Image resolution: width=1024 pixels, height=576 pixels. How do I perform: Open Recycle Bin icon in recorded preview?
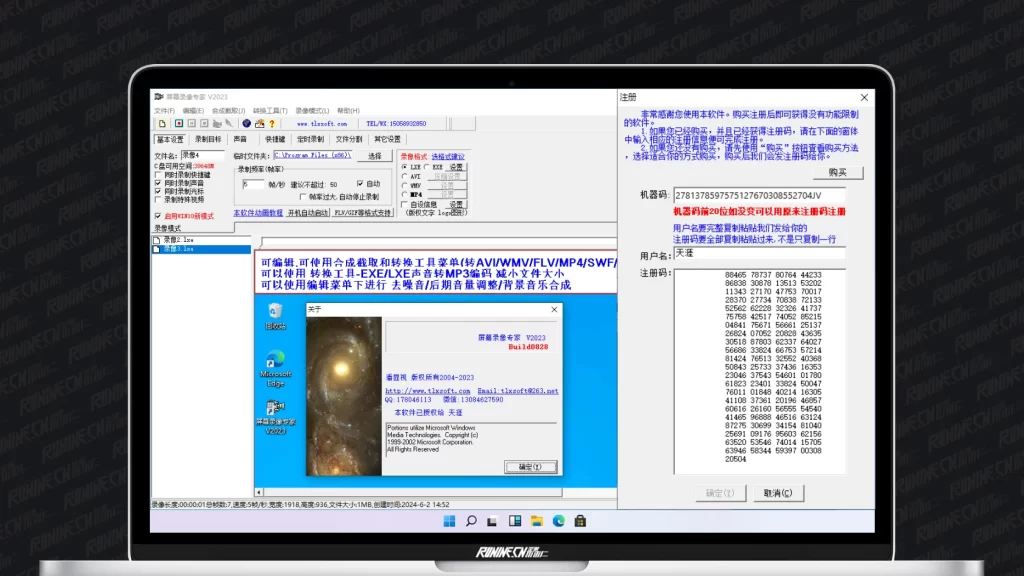[x=275, y=313]
